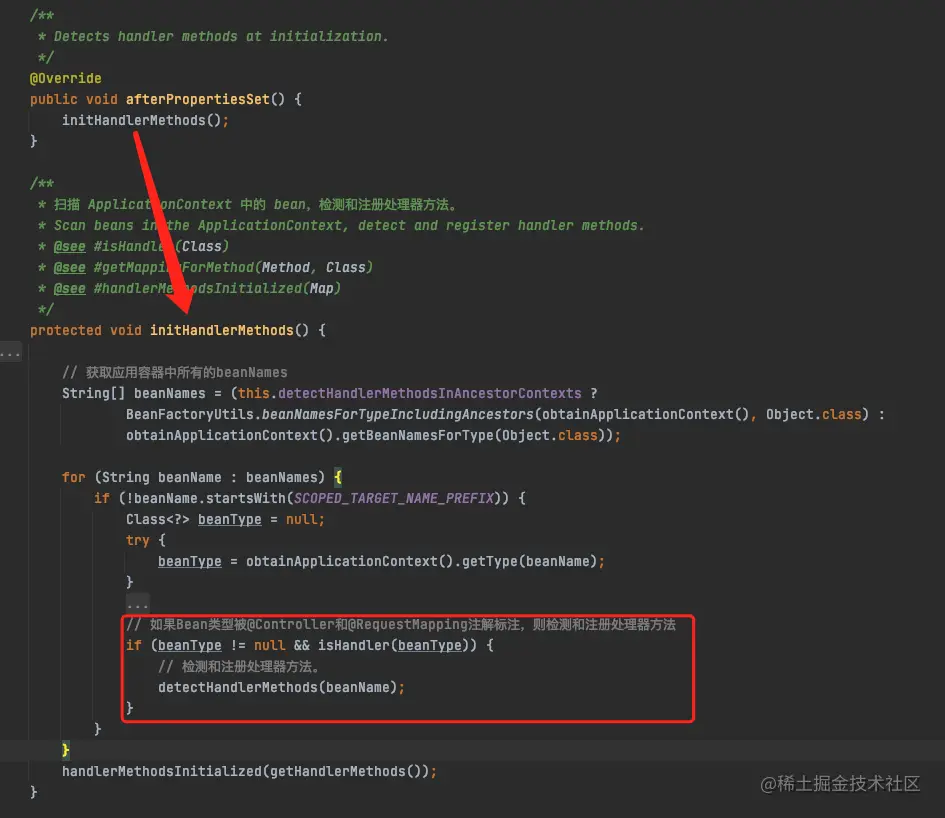Viewport: 945px width, 818px height.
Task: Select the detectHandlerMethodsInAncestorContexts field
Action: pos(430,393)
